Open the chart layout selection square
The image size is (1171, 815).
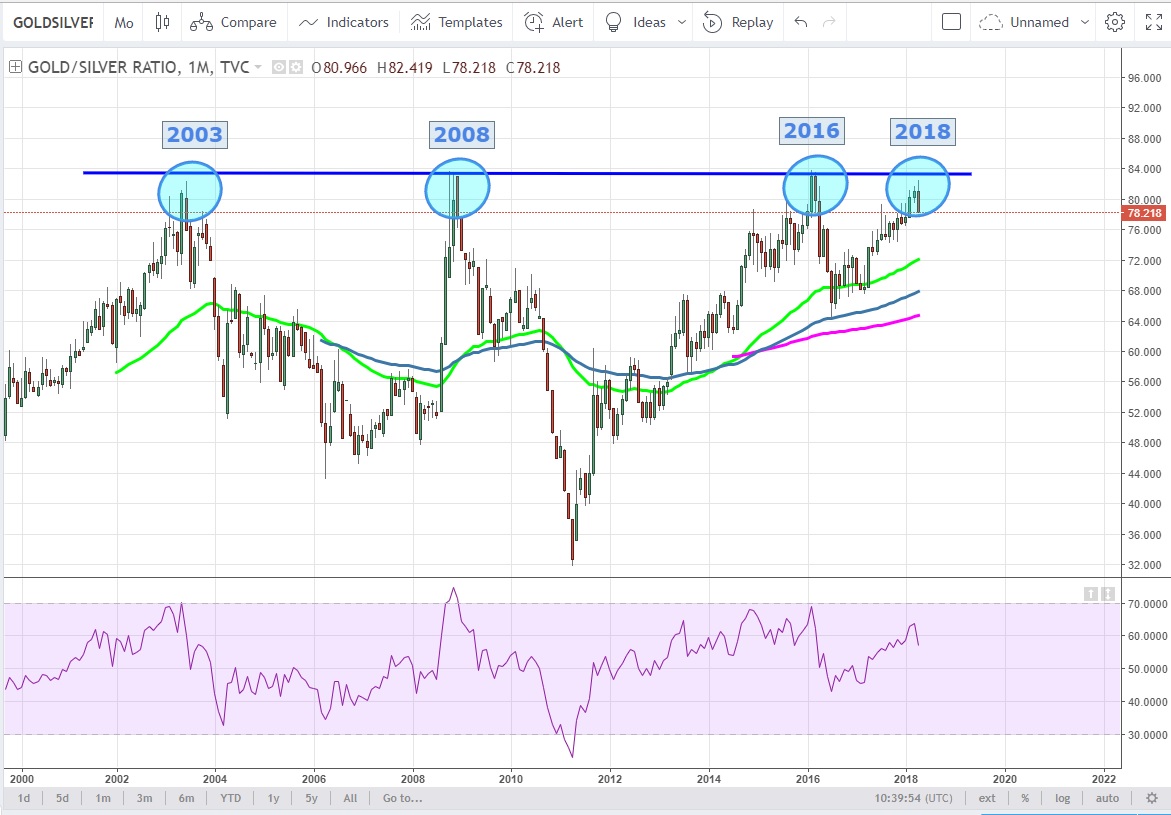point(952,22)
